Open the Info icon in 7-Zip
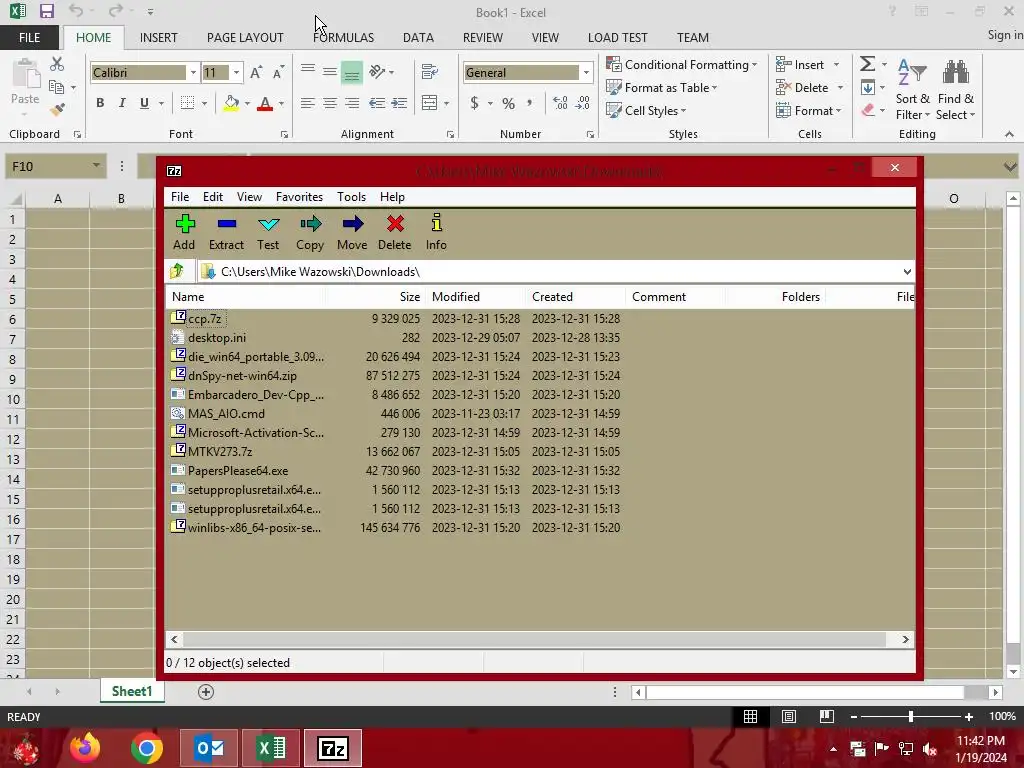This screenshot has width=1024, height=768. pos(436,232)
